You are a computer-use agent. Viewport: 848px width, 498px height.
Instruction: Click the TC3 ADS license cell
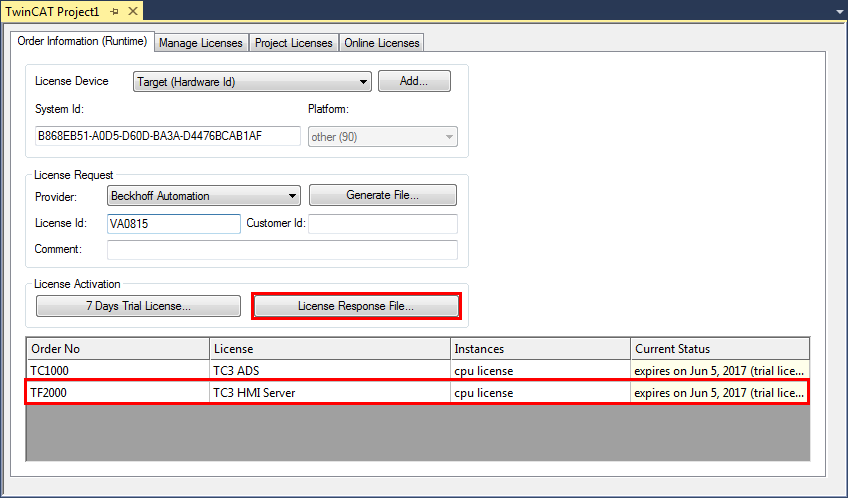point(330,371)
